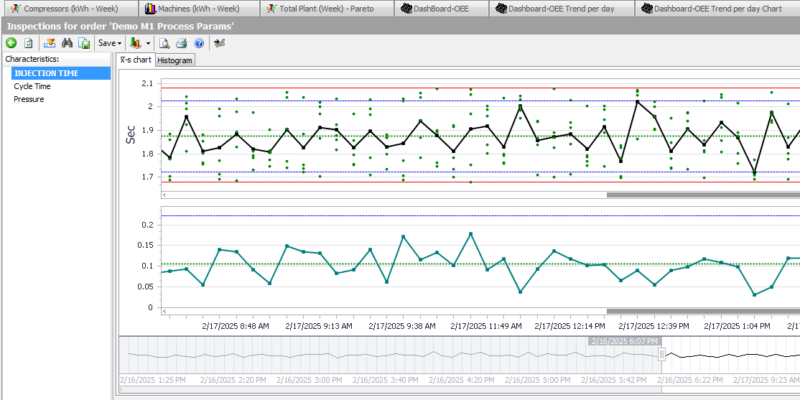Click x-axis label 2/17/2025 9:38 AM
This screenshot has width=800, height=400.
403,326
